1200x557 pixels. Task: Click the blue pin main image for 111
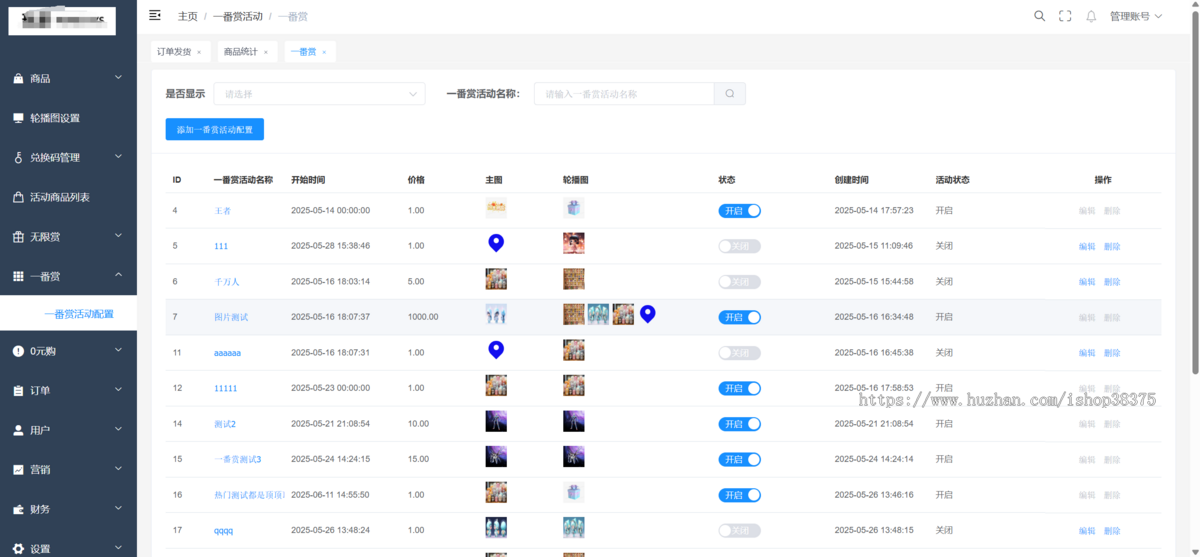pos(496,243)
